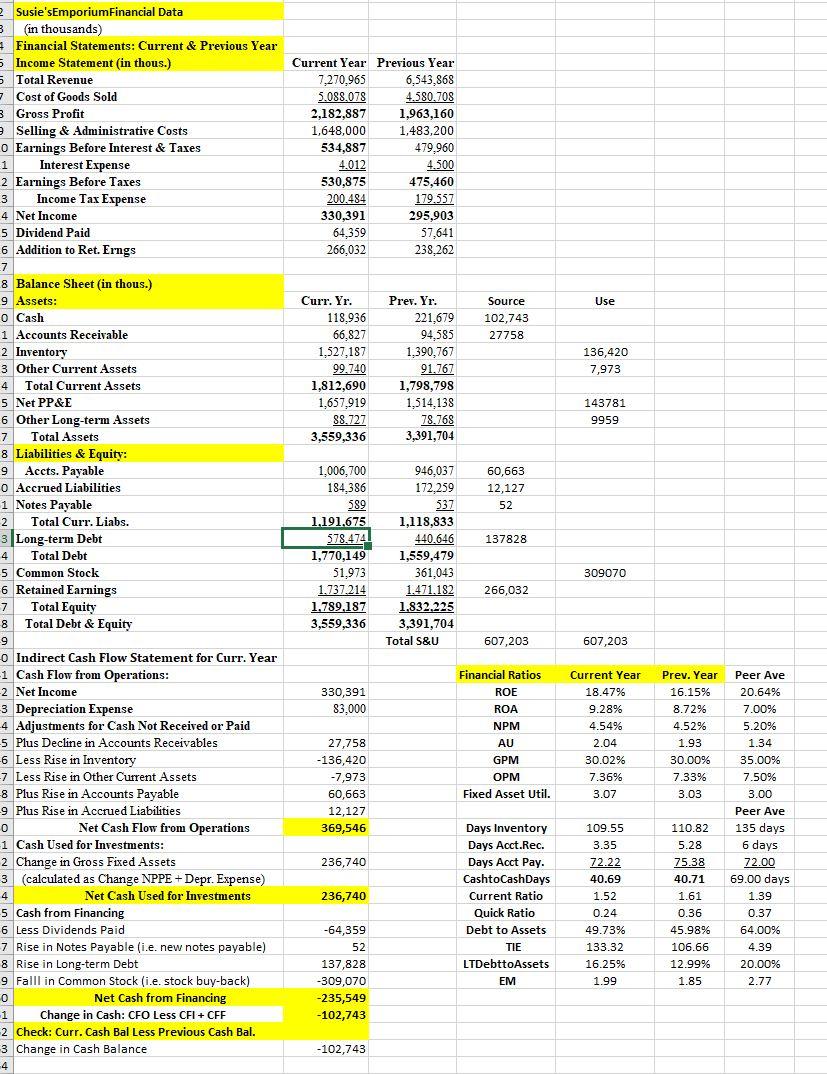Click the Financial Ratios header cell
The height and width of the screenshot is (1074, 827).
point(507,674)
